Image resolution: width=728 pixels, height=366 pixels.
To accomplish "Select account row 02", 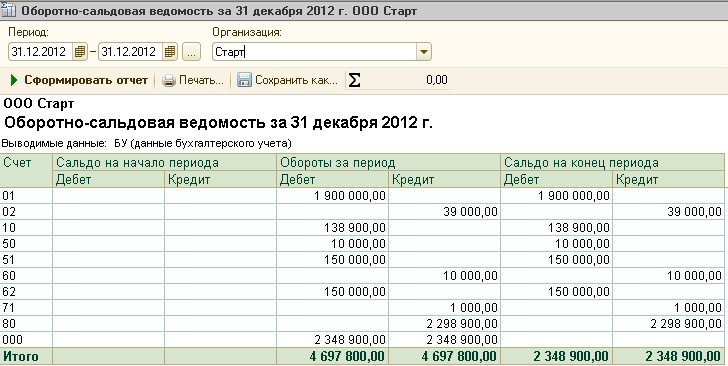I will click(362, 212).
